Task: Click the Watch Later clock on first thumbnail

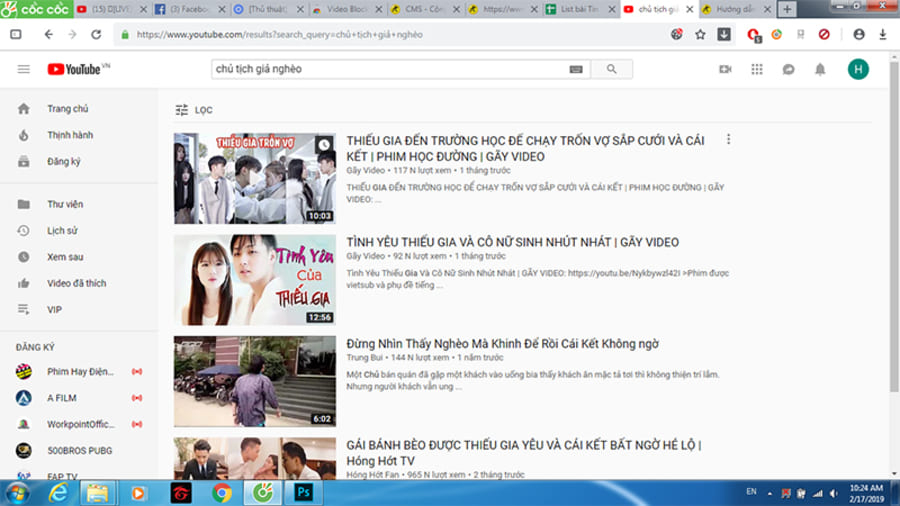Action: (x=324, y=145)
